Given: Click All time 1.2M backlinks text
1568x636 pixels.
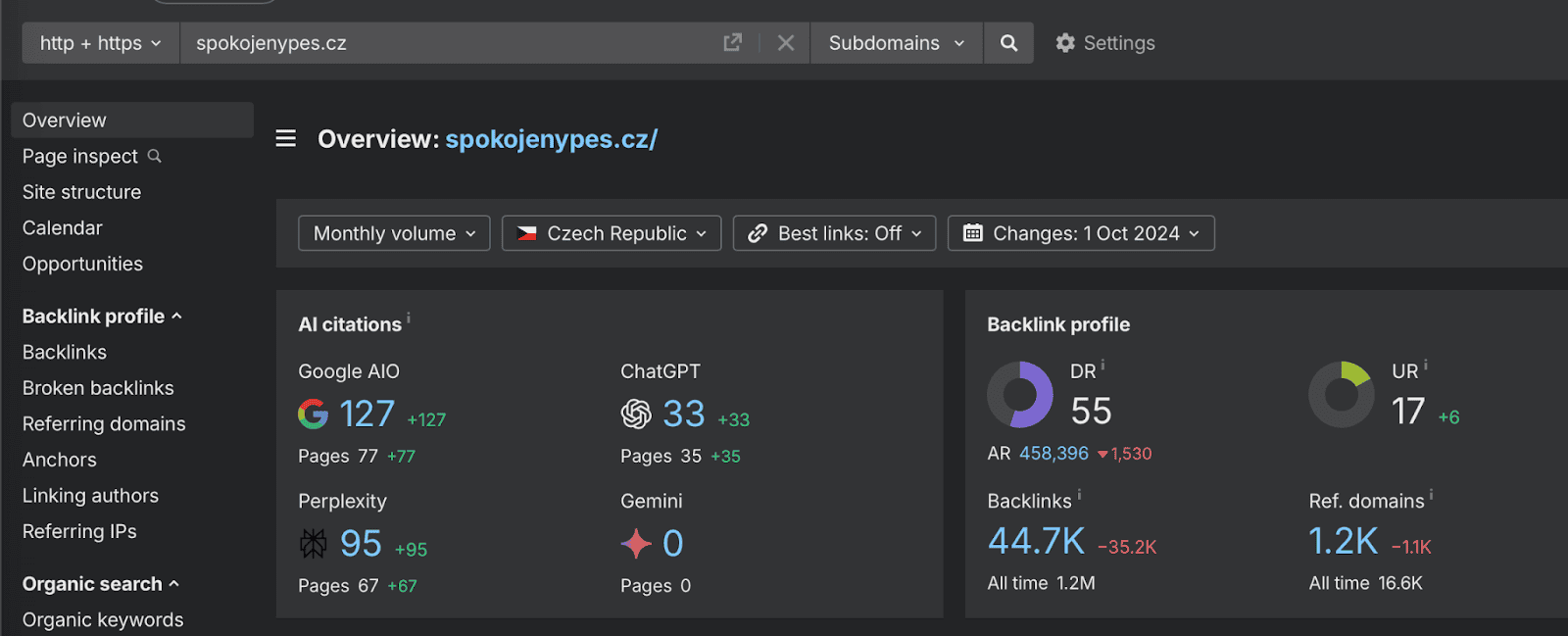Looking at the screenshot, I should 1042,583.
